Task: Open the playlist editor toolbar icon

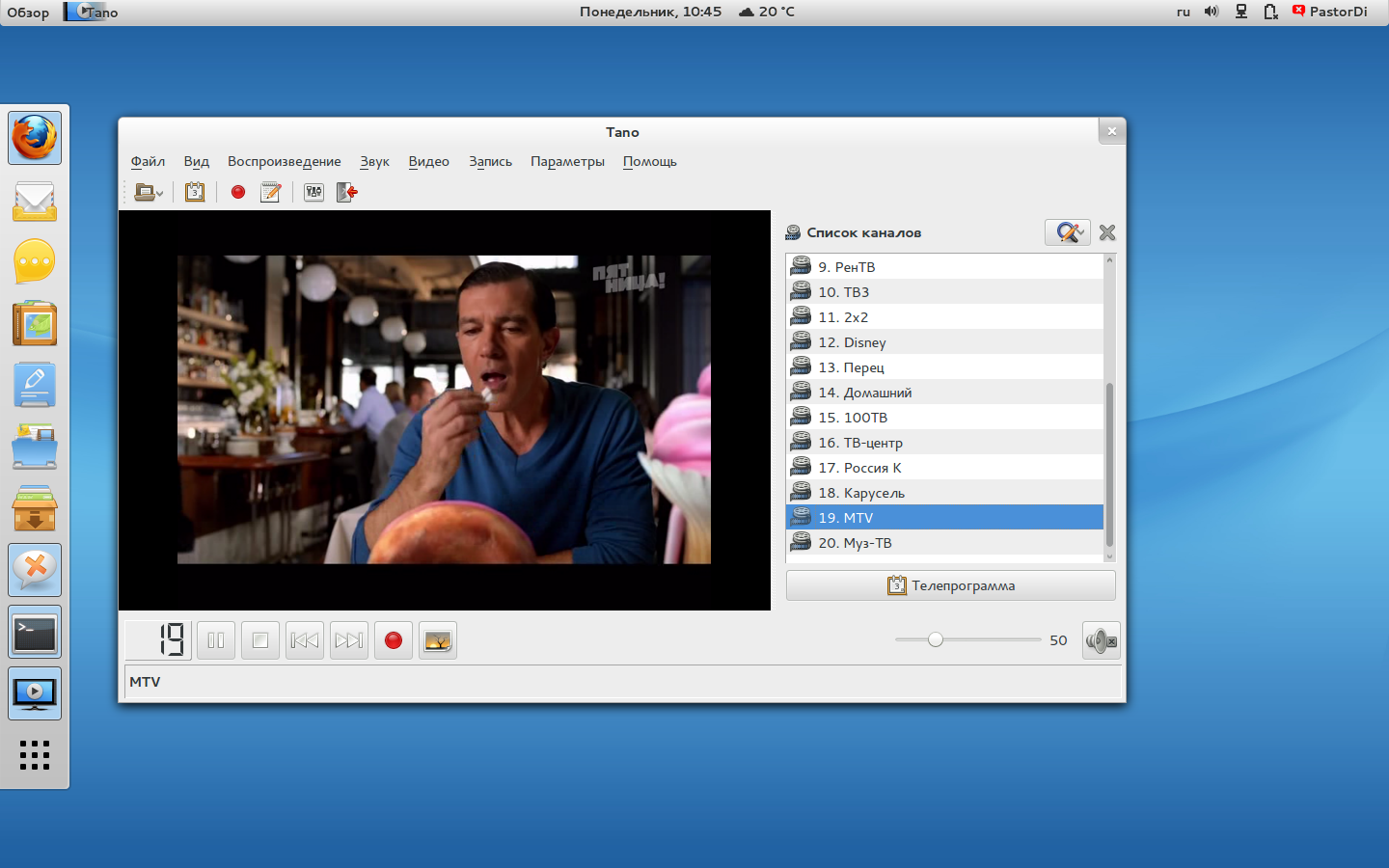Action: click(313, 192)
